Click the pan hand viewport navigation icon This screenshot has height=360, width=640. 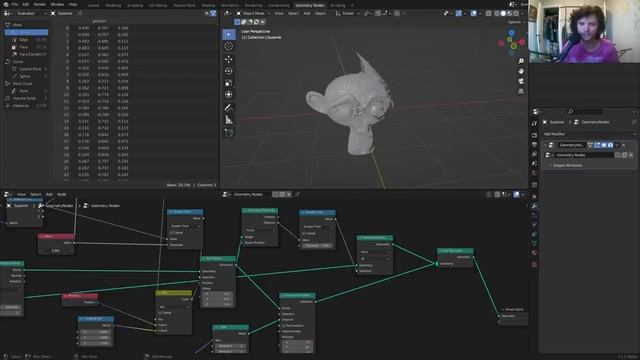click(521, 71)
